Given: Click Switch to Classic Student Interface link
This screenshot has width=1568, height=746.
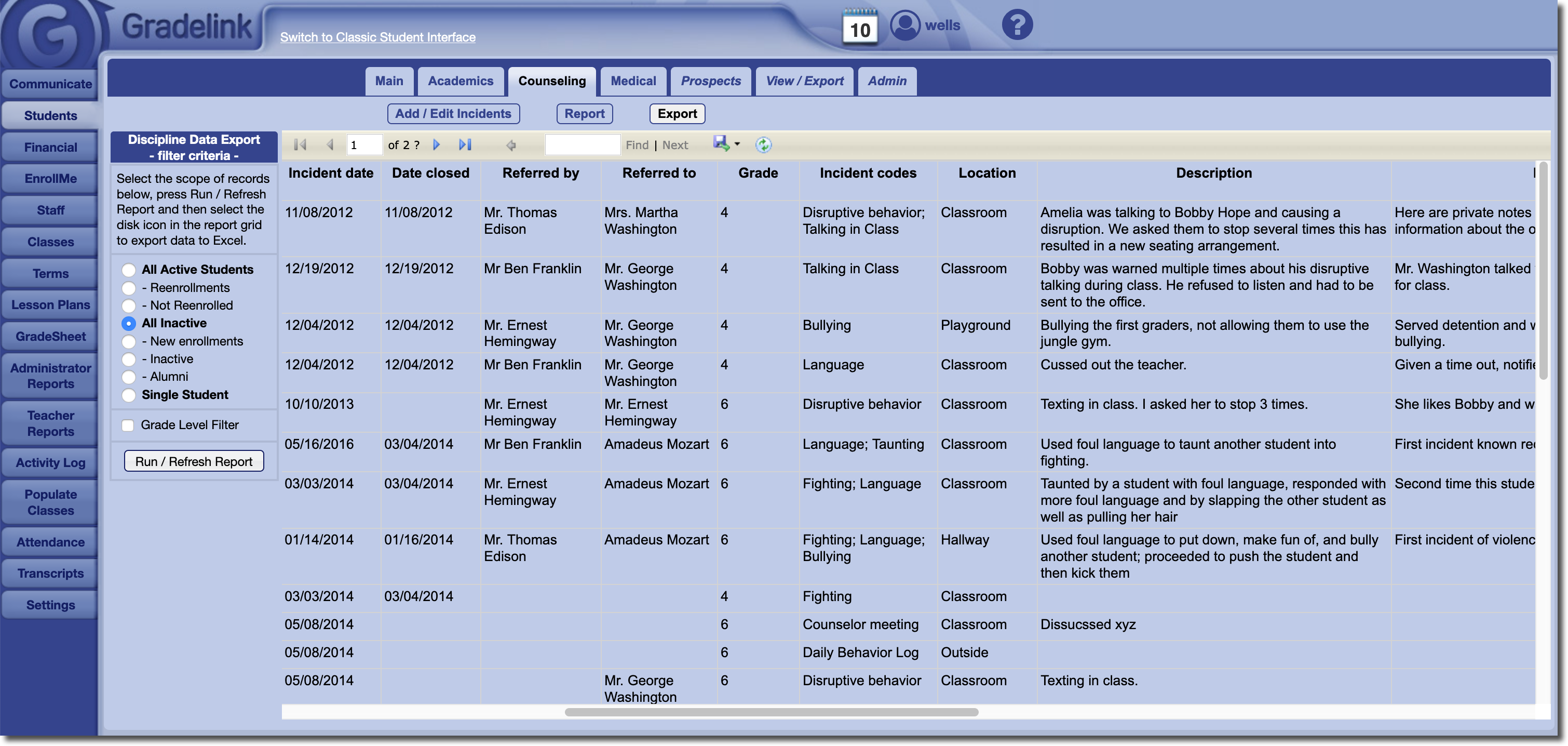Looking at the screenshot, I should coord(377,37).
